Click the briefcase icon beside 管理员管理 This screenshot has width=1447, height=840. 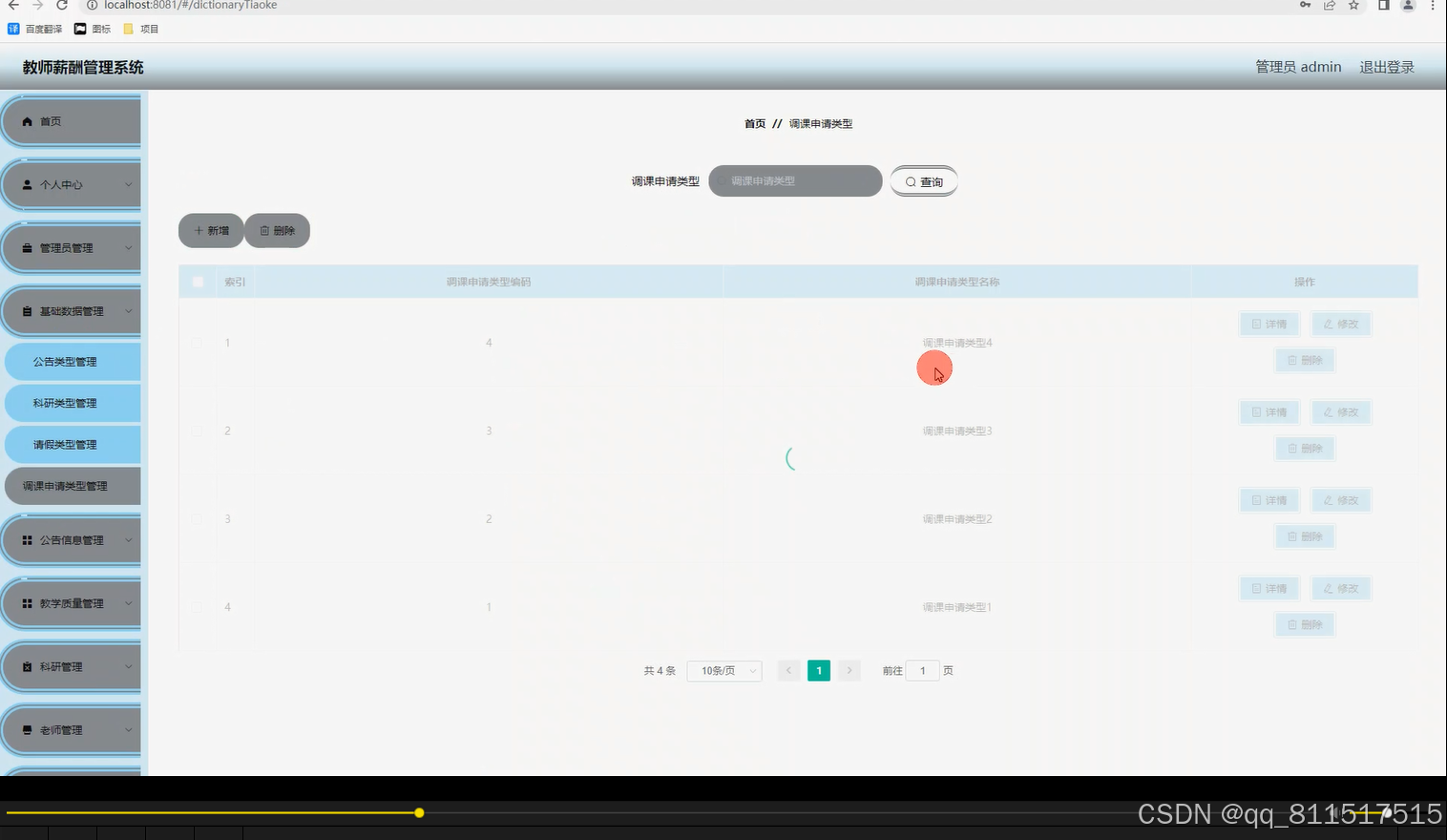[x=28, y=248]
